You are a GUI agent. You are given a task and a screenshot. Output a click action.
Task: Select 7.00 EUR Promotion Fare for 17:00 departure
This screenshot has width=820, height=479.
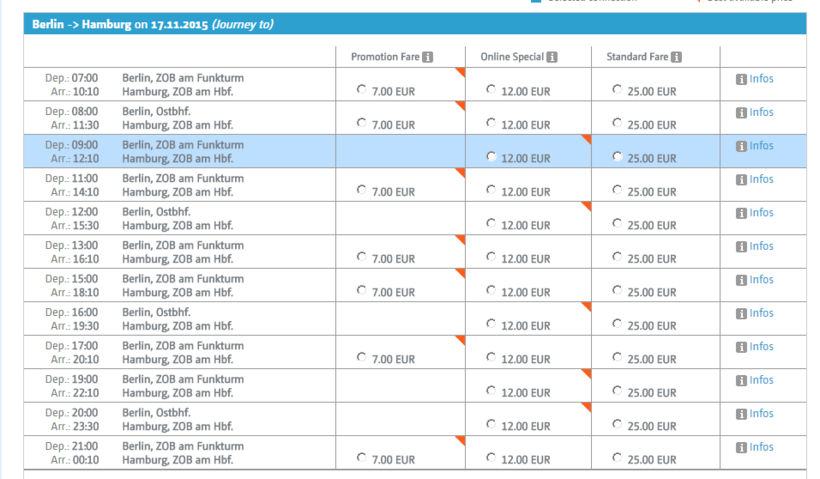pyautogui.click(x=362, y=357)
